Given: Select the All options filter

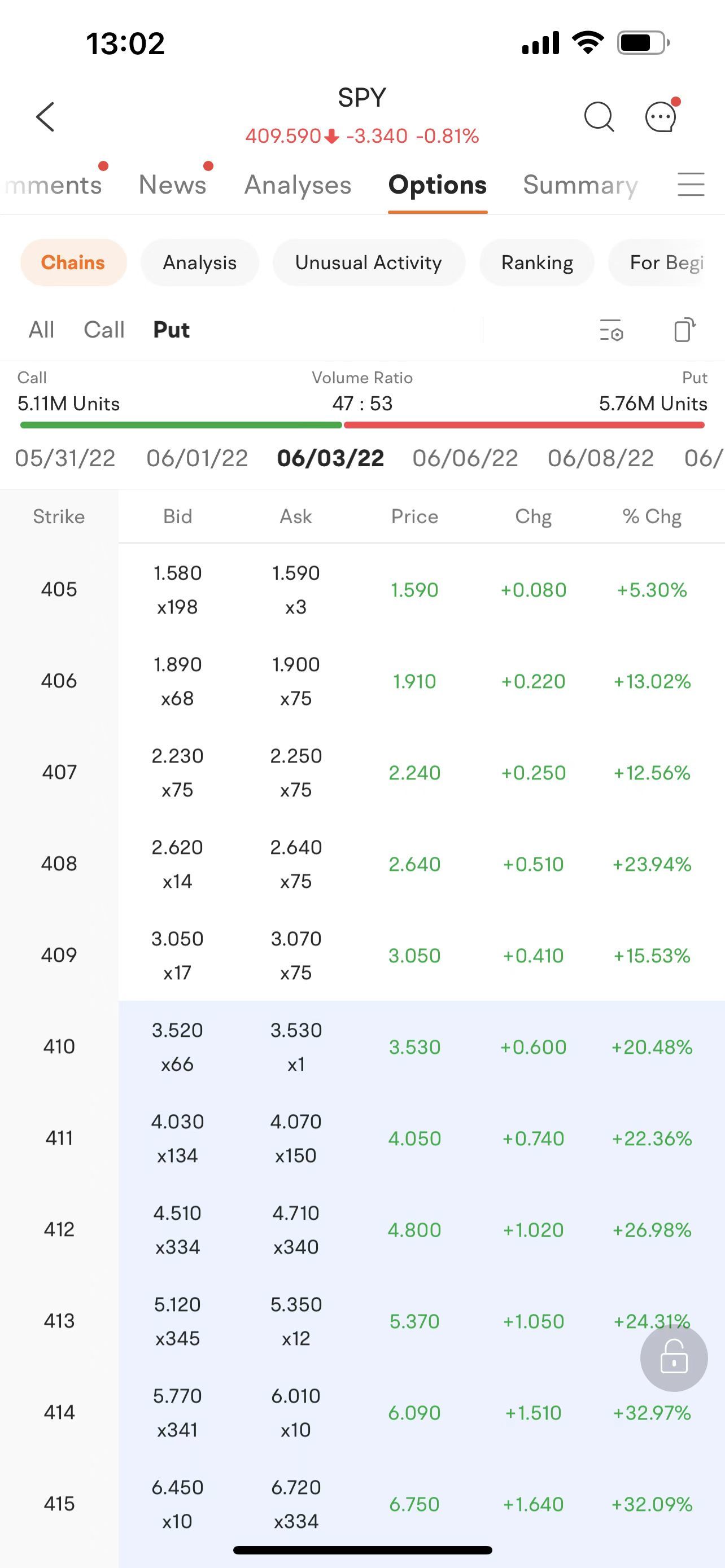Looking at the screenshot, I should click(41, 330).
